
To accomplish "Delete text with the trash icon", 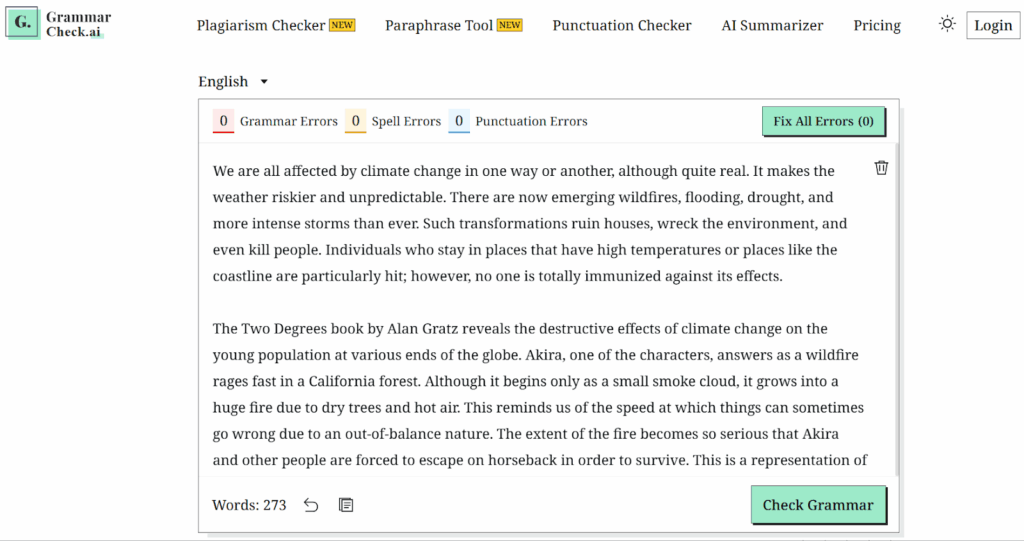I will click(881, 168).
